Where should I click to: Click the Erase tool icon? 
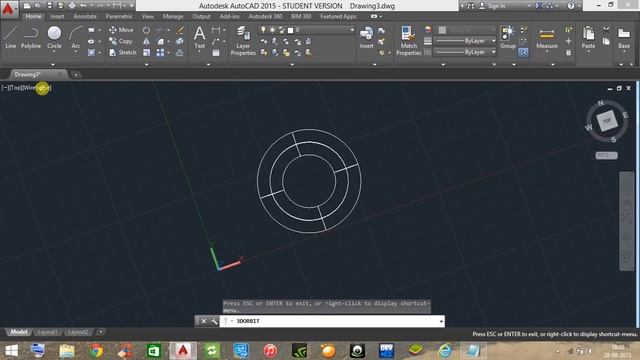[180, 30]
